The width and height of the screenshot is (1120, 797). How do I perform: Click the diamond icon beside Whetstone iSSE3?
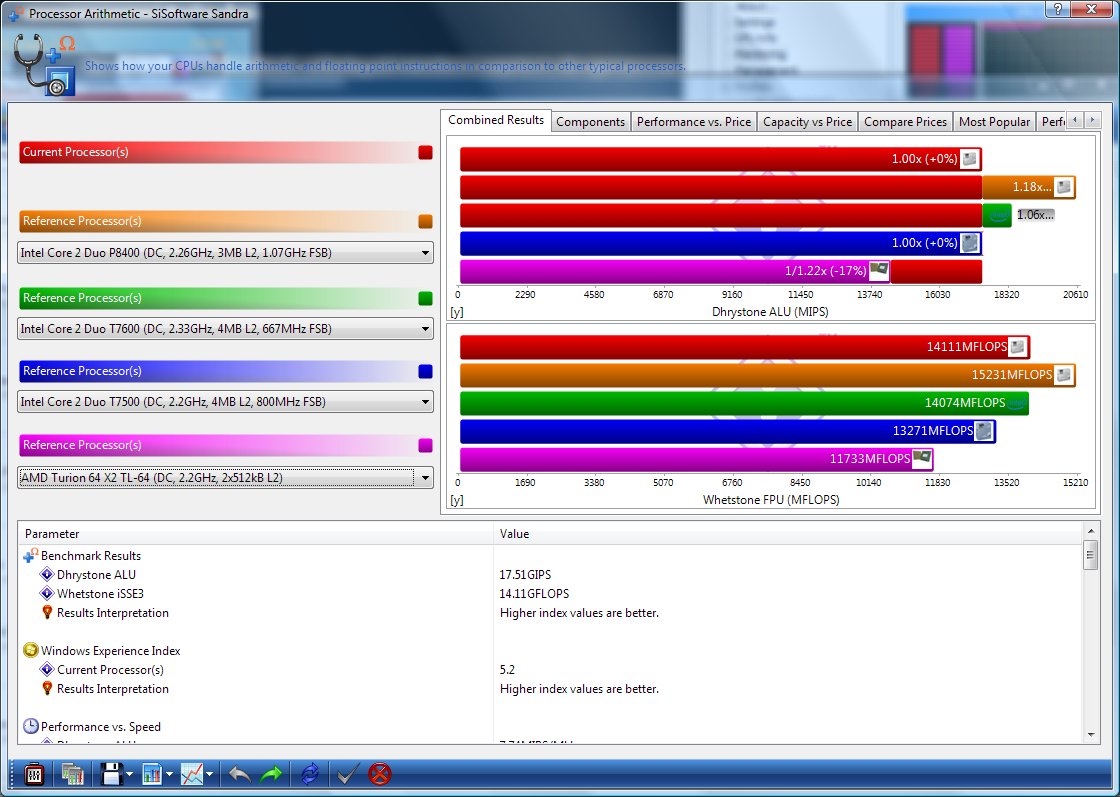[x=47, y=593]
